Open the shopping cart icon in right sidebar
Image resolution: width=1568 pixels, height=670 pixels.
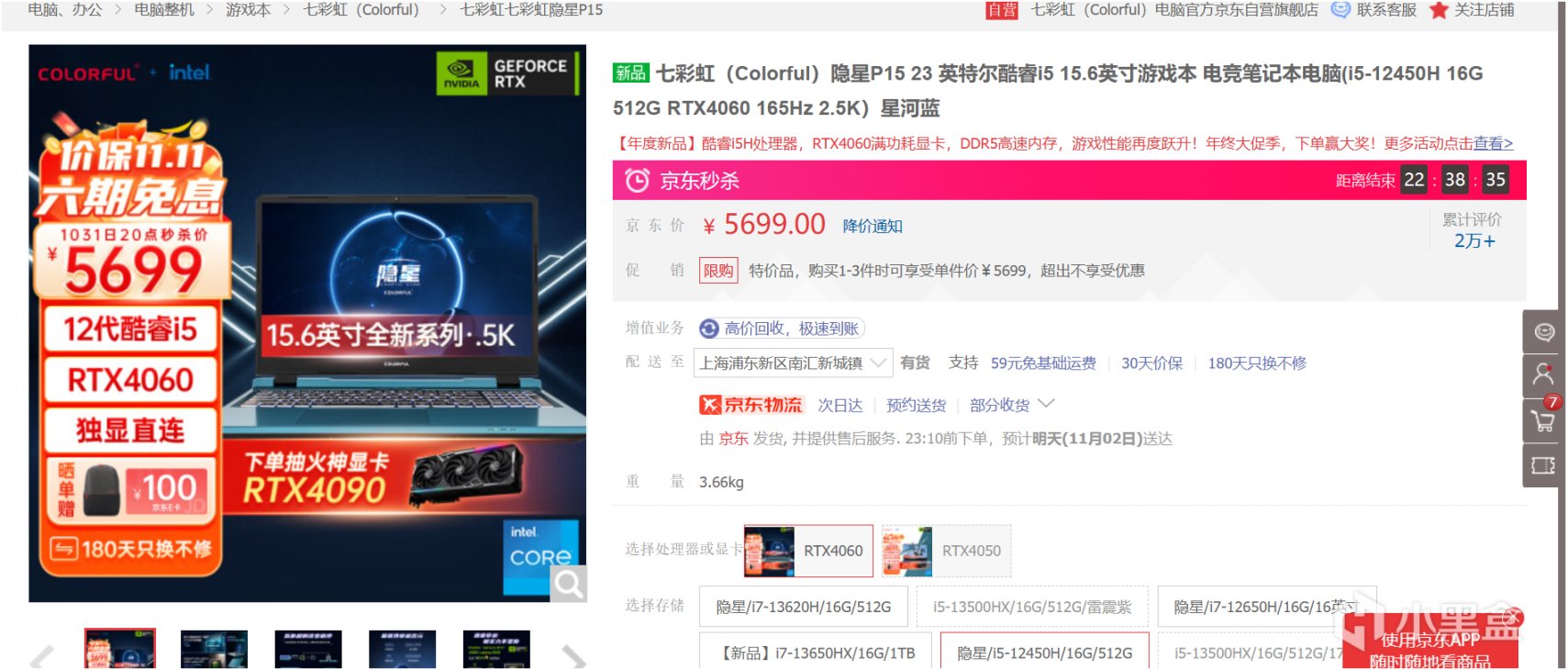click(x=1544, y=420)
